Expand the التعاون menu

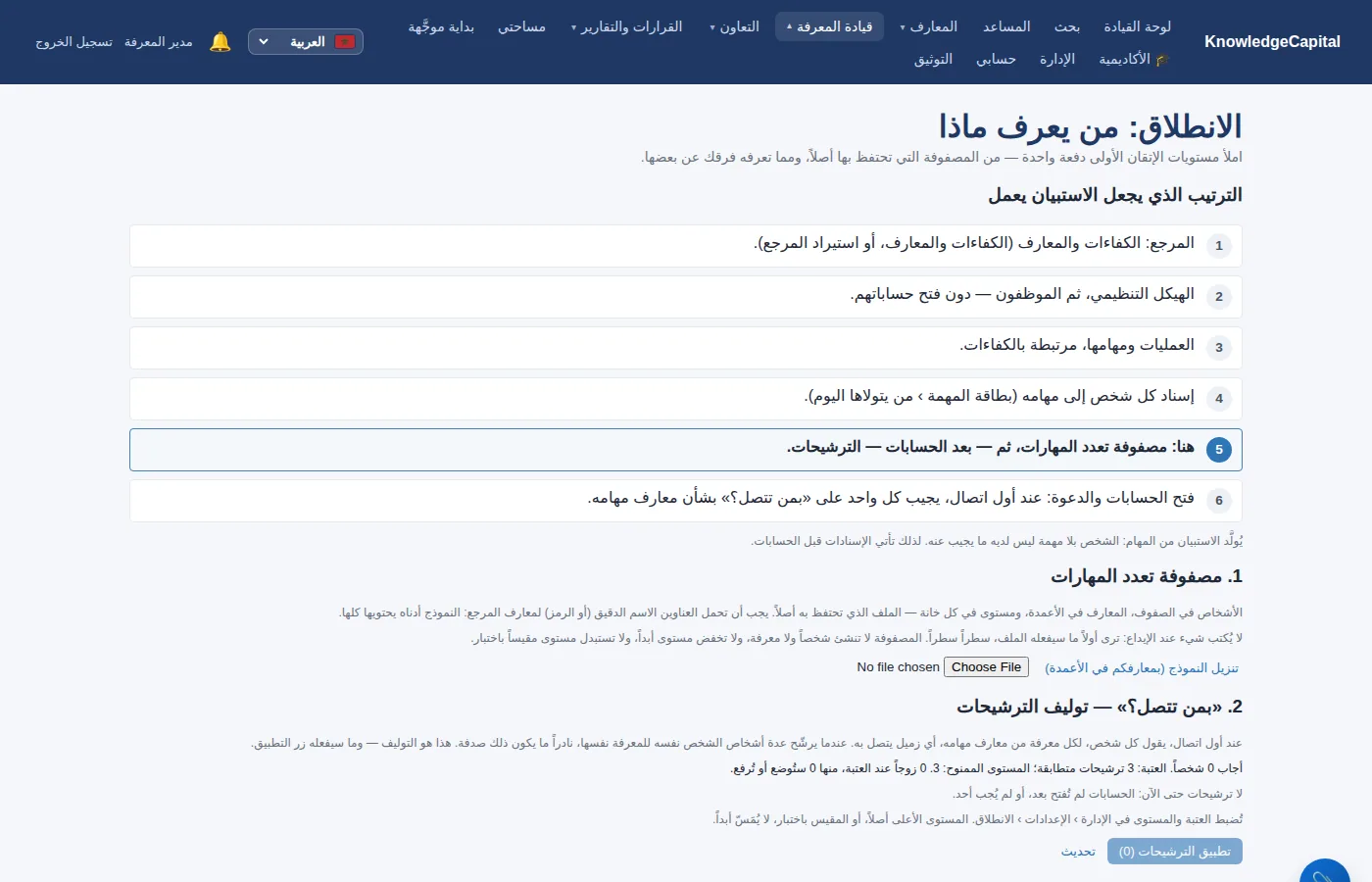[x=734, y=26]
